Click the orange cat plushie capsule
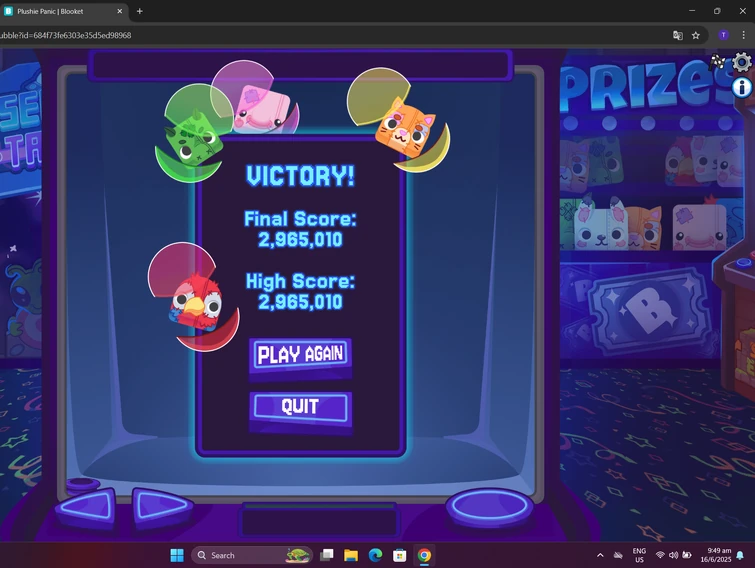Screen dimensions: 755x568 pos(399,120)
